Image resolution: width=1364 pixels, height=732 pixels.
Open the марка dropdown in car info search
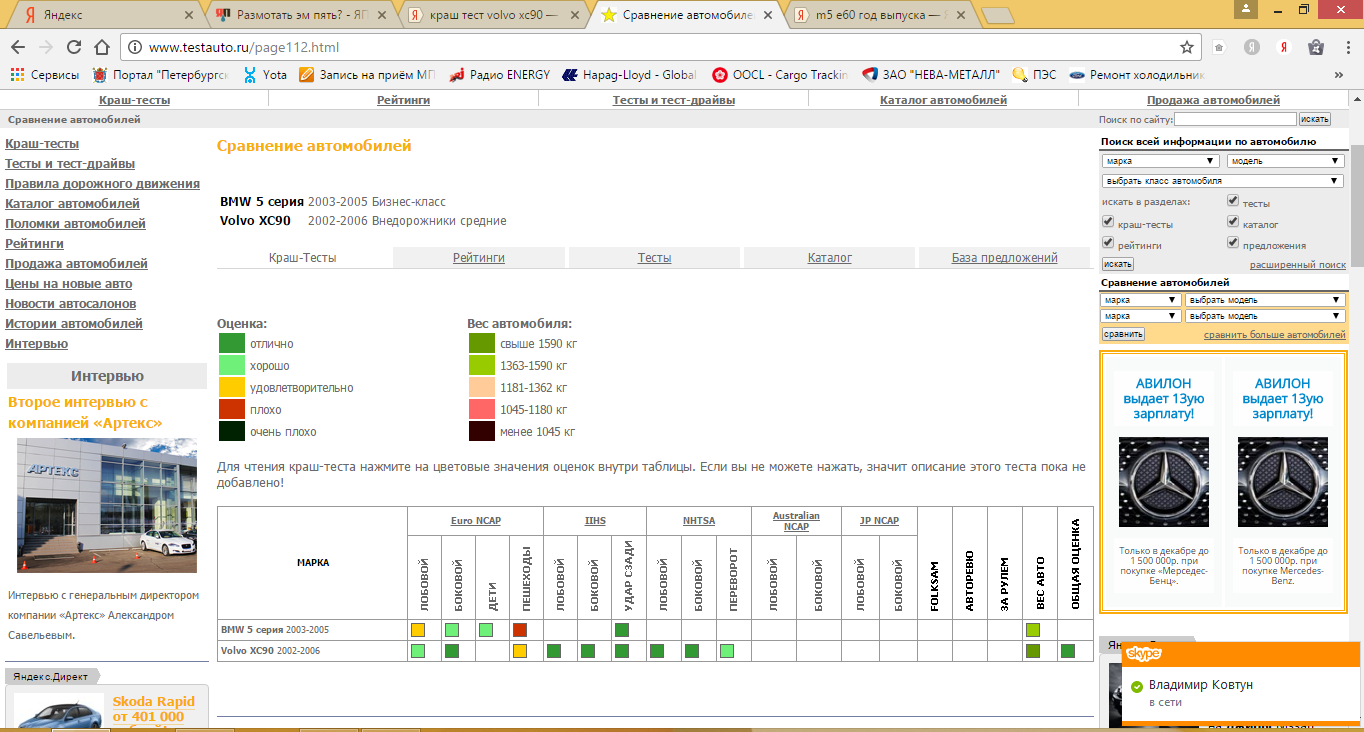tap(1160, 161)
